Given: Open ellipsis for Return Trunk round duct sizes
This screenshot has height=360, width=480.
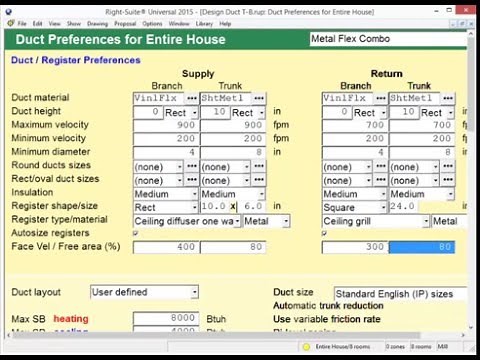Looking at the screenshot, I should 448,166.
